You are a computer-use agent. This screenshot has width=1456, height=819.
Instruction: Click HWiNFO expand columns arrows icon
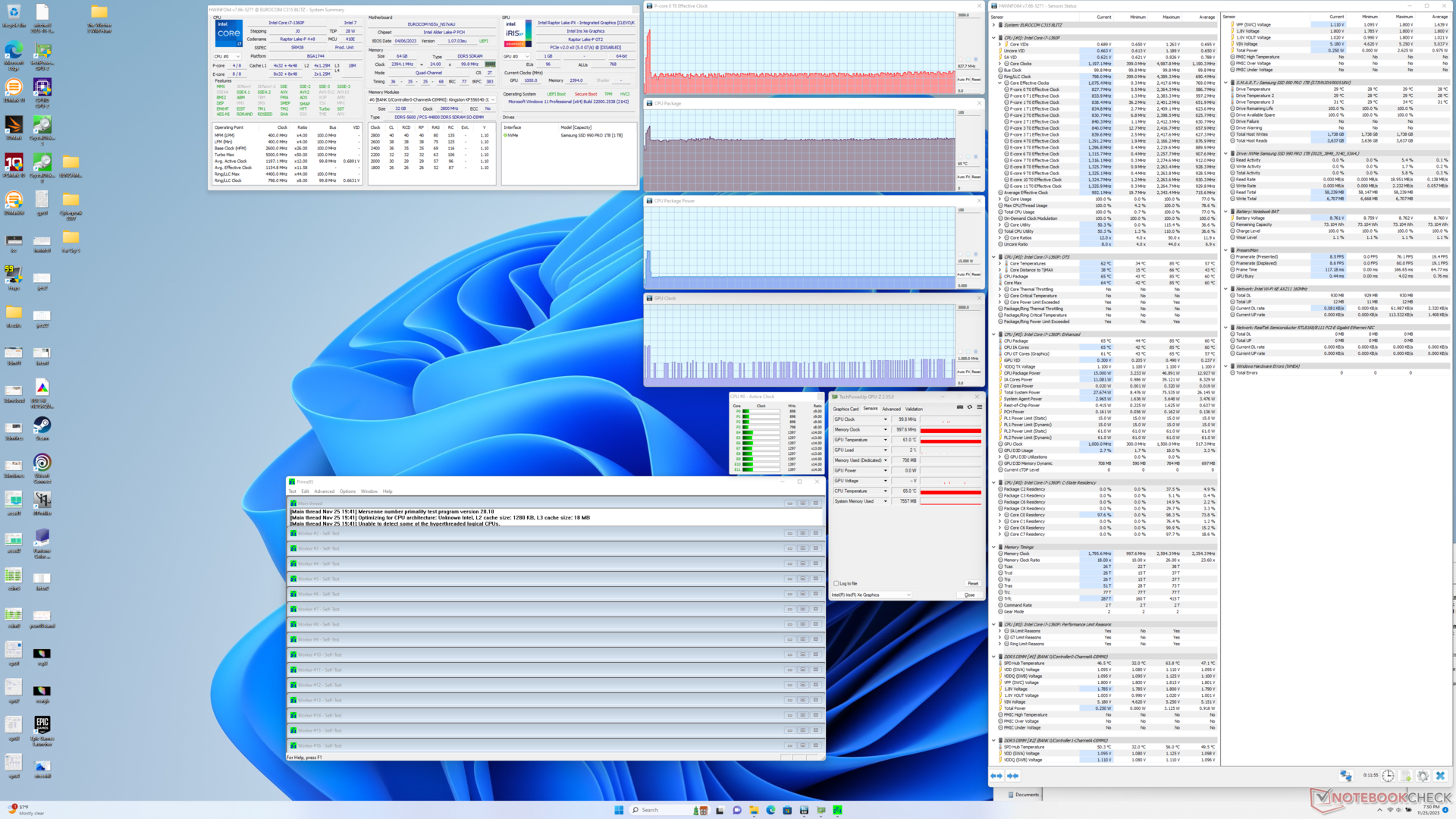tap(996, 776)
